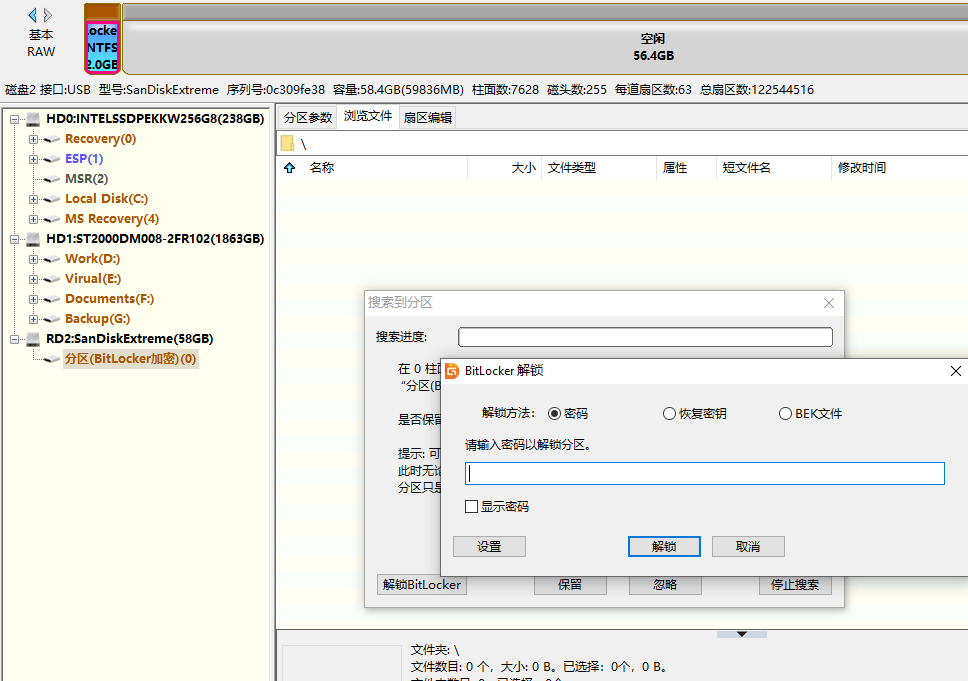Screen dimensions: 968x681
Task: Click the Local Disk(C:) drive icon
Action: click(x=51, y=199)
